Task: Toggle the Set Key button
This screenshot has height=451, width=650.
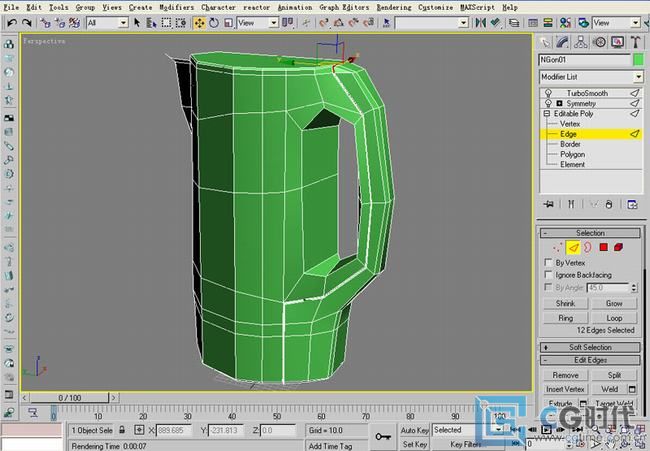Action: pos(415,444)
